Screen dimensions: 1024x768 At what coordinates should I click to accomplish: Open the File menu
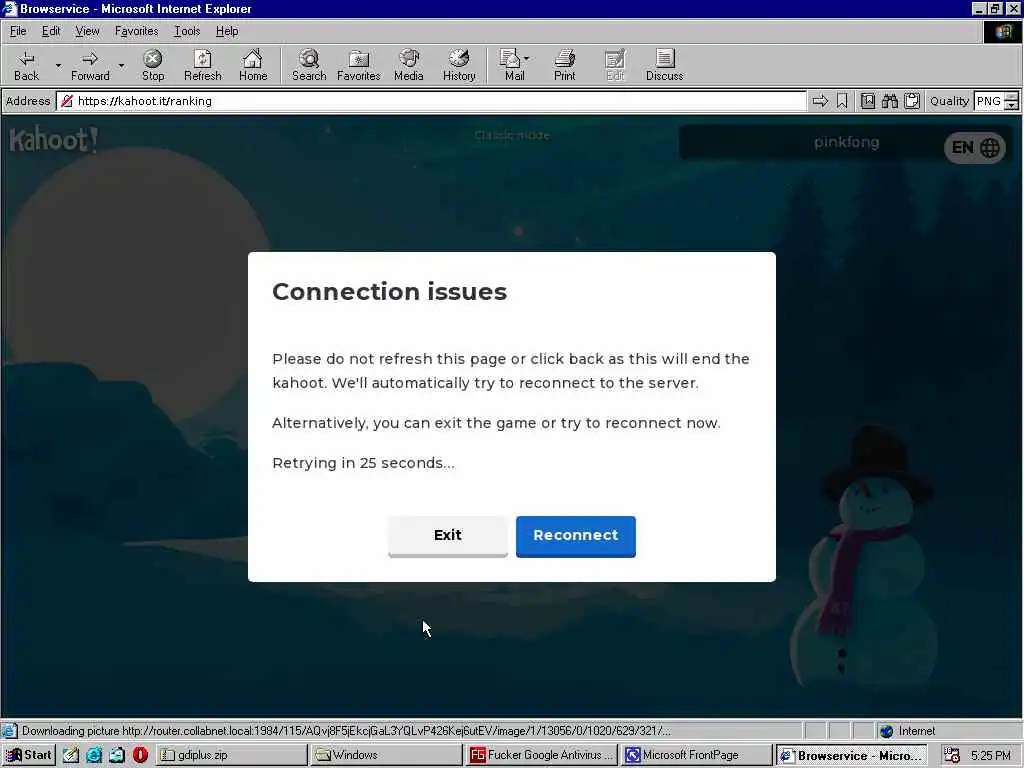(18, 31)
